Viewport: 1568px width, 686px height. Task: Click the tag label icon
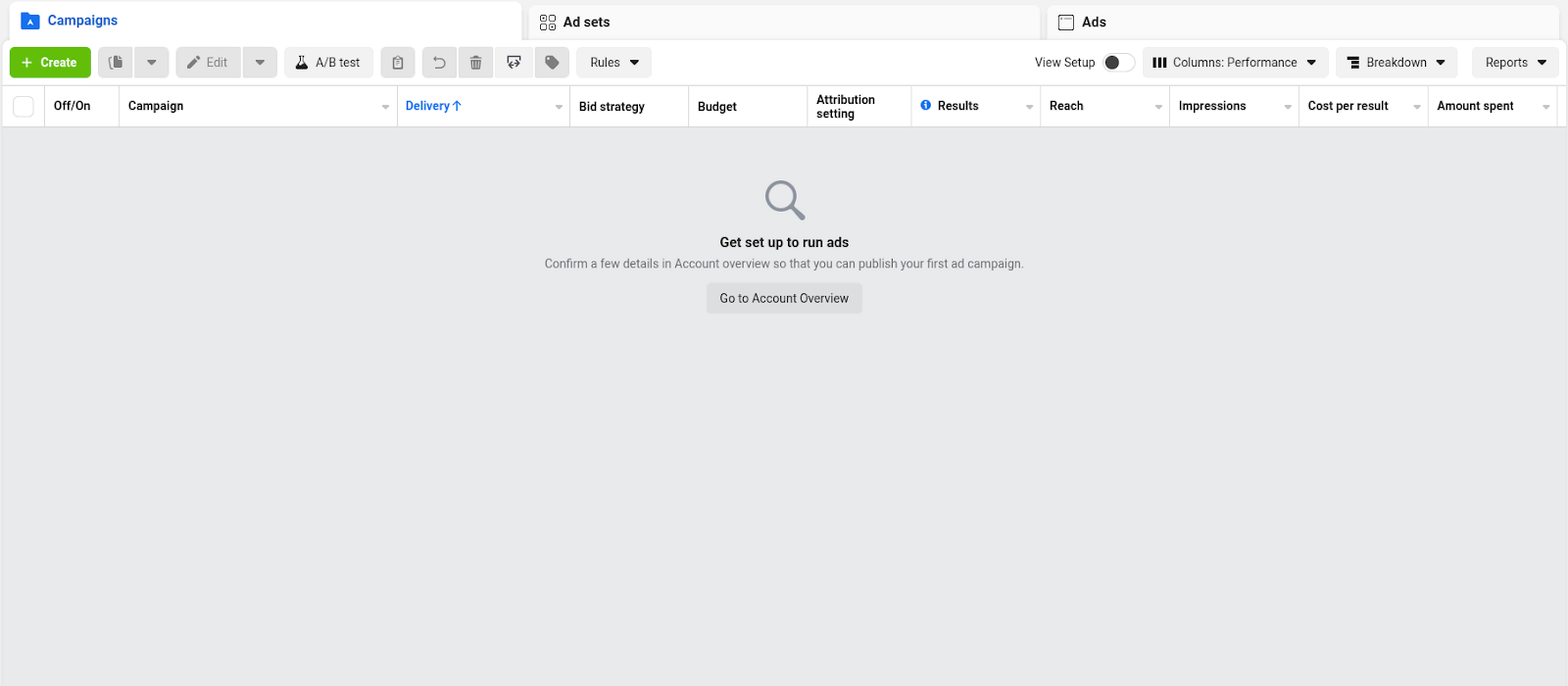552,63
